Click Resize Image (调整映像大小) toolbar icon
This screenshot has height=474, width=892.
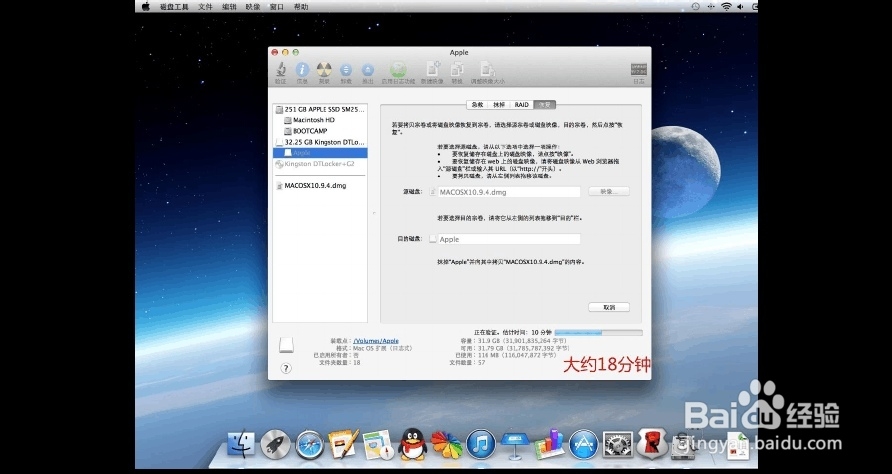point(488,71)
